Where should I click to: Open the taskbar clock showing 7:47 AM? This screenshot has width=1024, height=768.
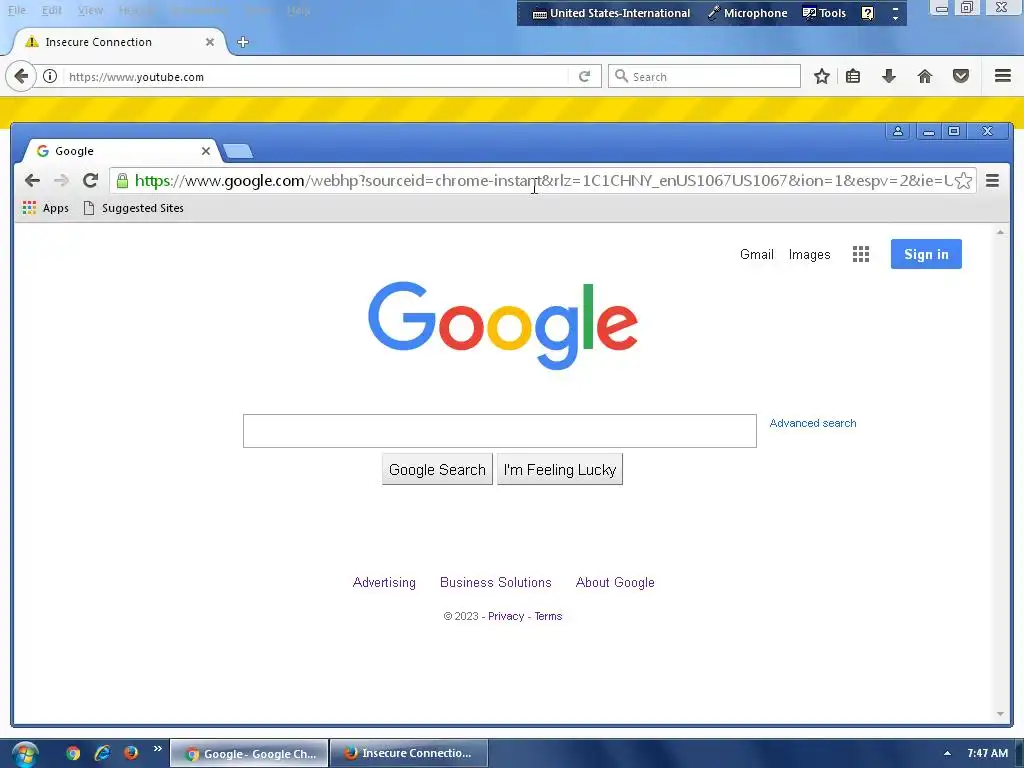click(987, 754)
